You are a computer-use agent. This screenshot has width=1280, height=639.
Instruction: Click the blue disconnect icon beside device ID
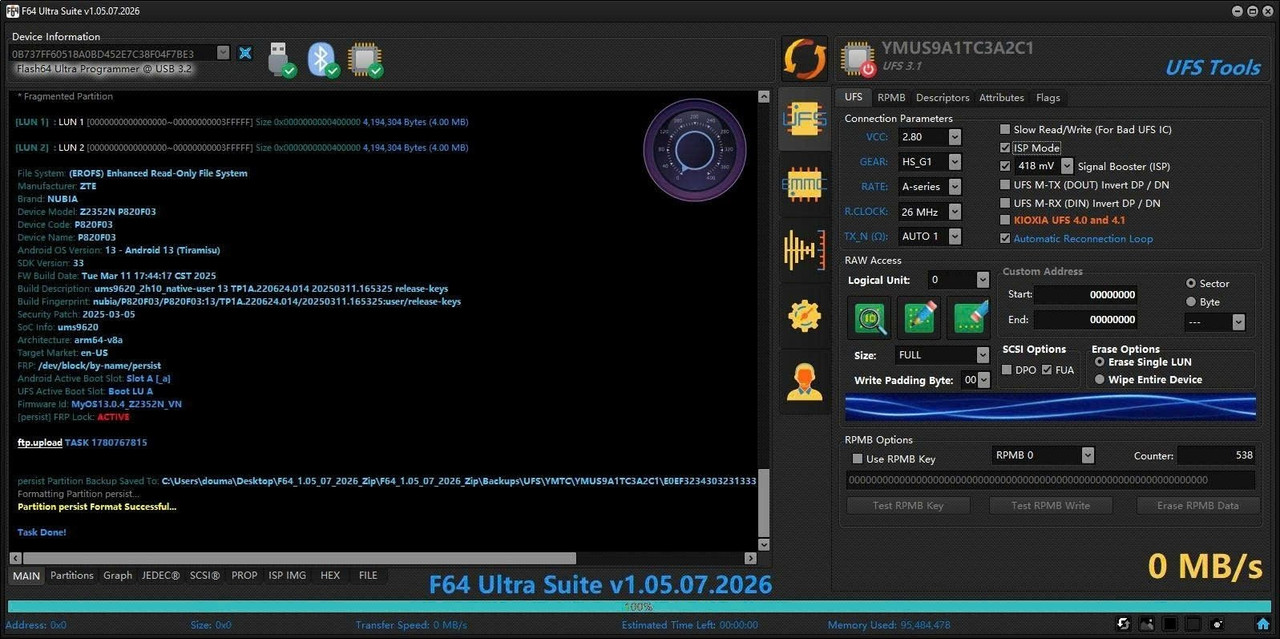tap(245, 53)
